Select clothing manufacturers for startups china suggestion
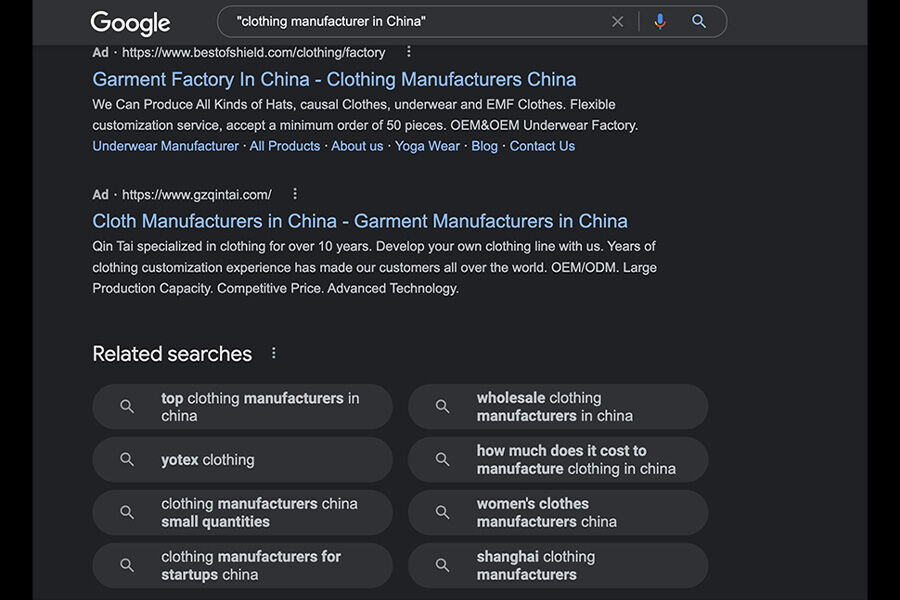The height and width of the screenshot is (600, 900). [251, 566]
